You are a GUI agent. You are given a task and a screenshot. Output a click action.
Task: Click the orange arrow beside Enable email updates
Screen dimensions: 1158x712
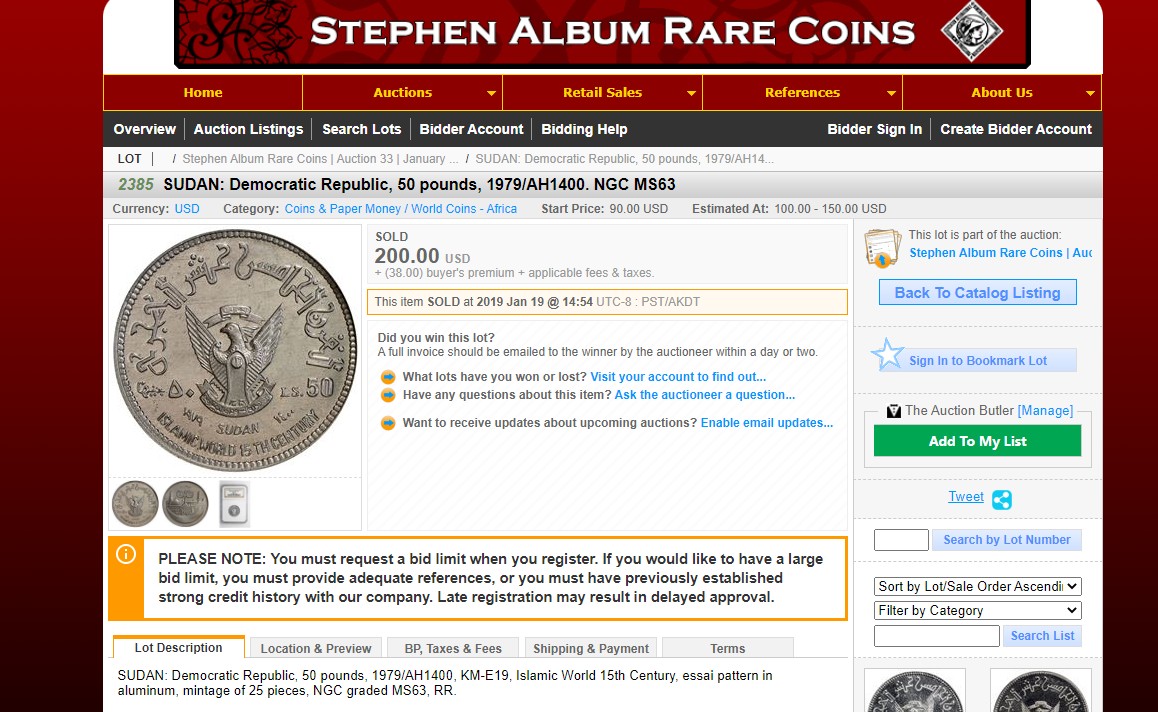coord(388,423)
